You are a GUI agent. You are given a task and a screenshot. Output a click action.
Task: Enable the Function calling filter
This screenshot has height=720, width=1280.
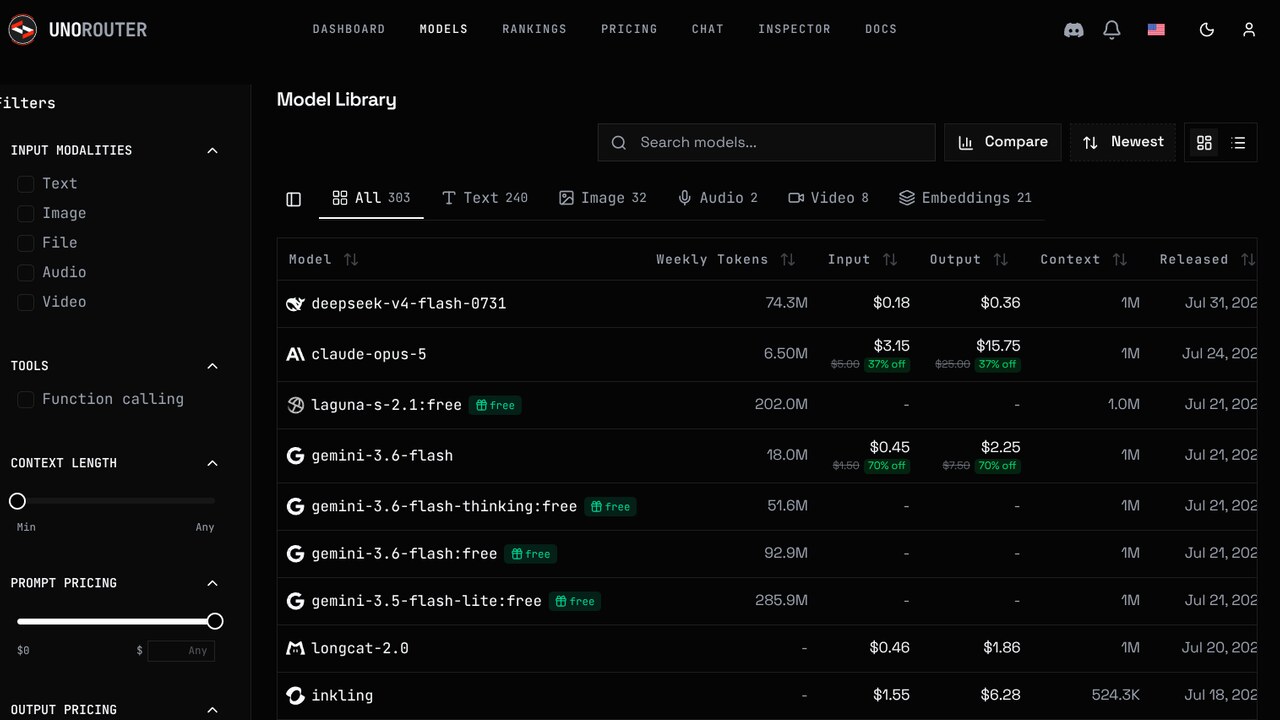tap(26, 400)
